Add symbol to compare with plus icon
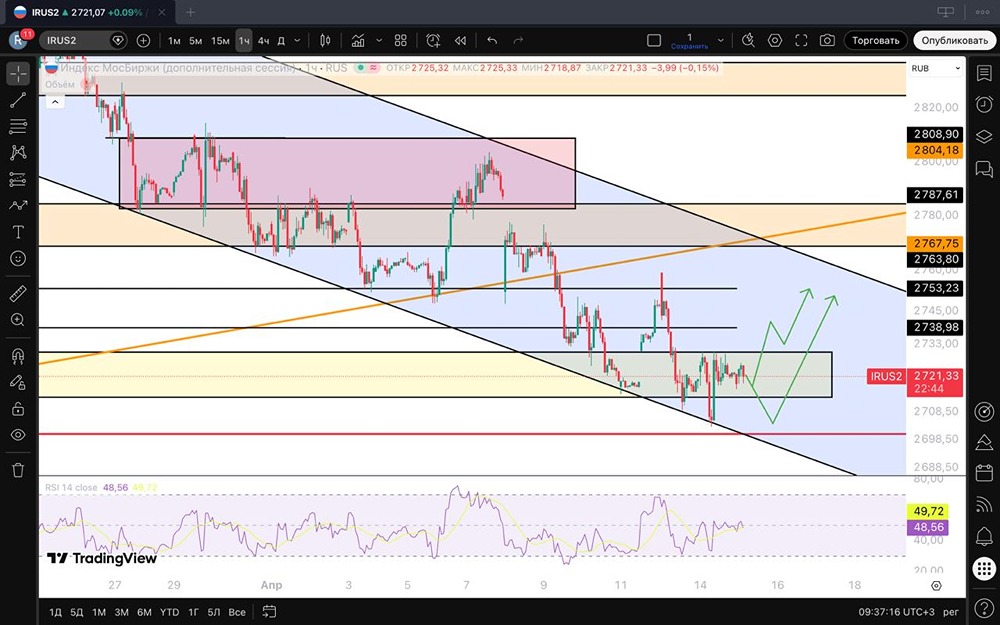Viewport: 1000px width, 625px height. [x=143, y=40]
